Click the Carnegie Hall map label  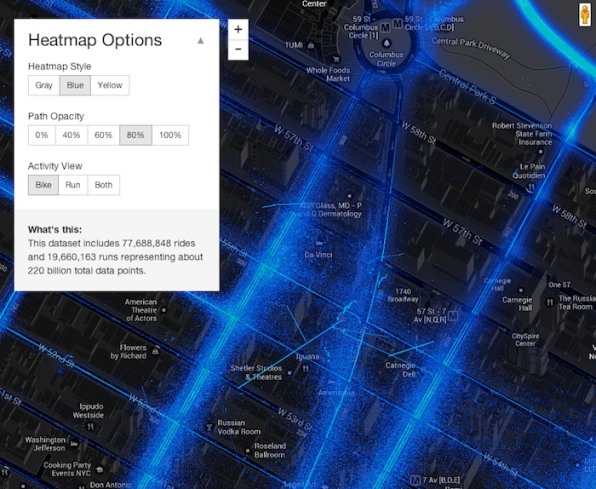[x=517, y=304]
